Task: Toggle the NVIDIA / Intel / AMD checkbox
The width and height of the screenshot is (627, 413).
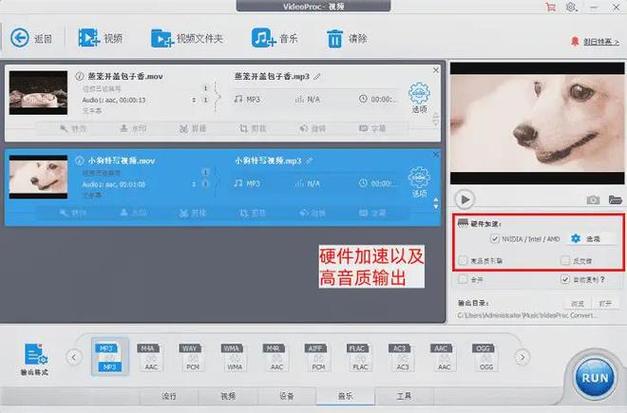Action: pos(495,240)
